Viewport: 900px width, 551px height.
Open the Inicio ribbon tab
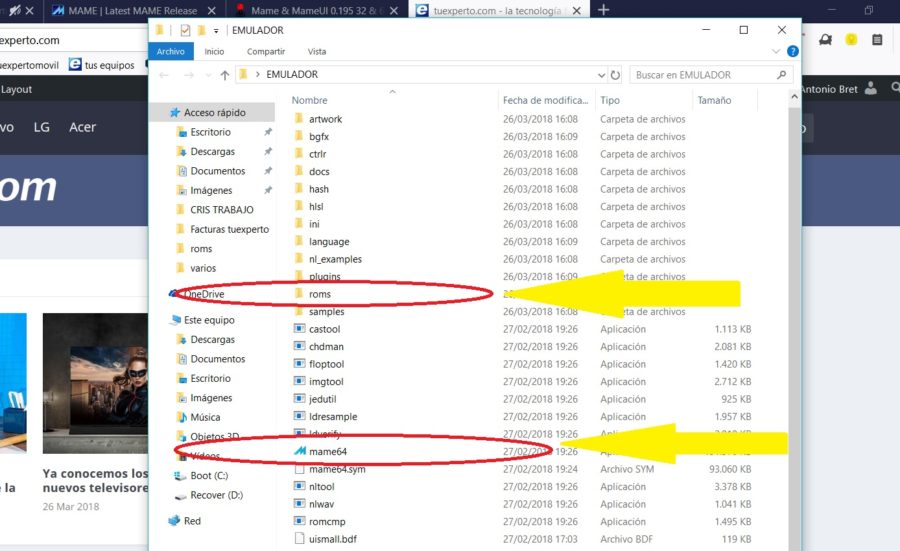[x=214, y=51]
